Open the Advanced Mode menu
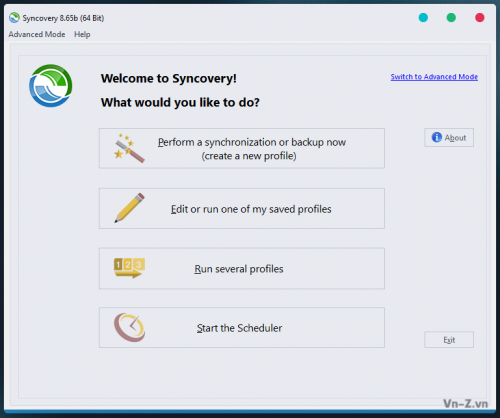500x418 pixels. 37,34
